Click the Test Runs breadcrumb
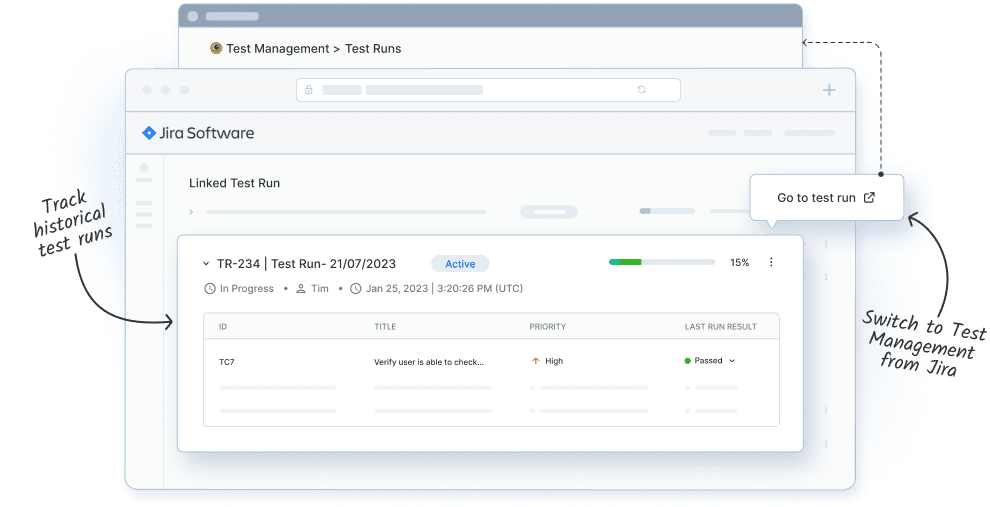Image resolution: width=990 pixels, height=507 pixels. (373, 49)
